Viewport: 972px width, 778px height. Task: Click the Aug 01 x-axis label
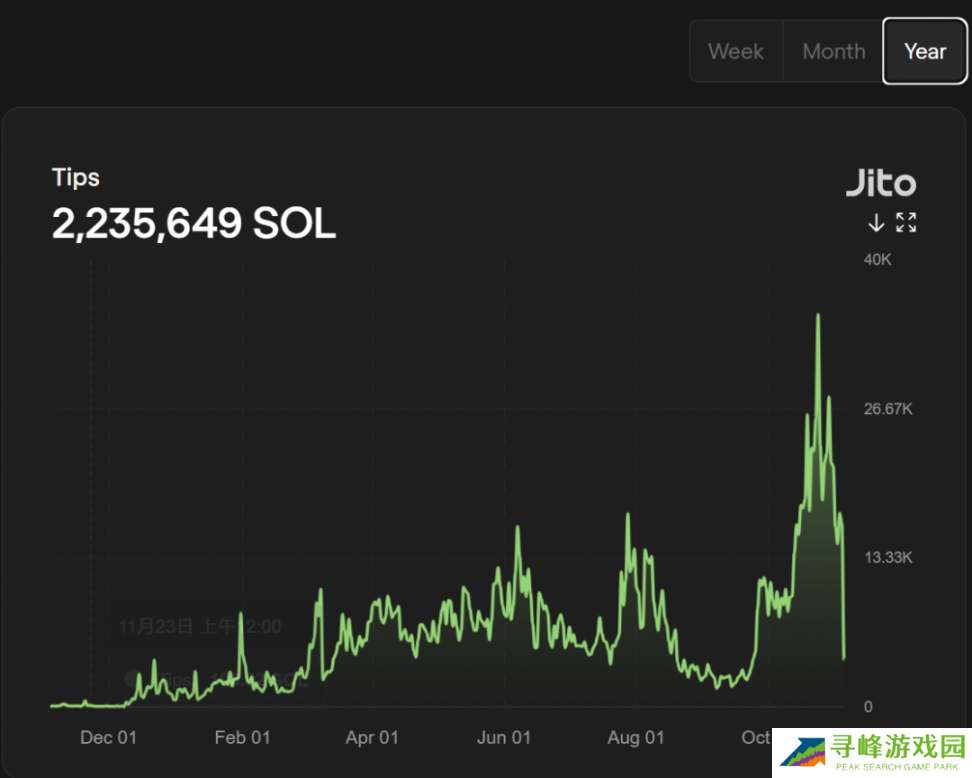[x=635, y=738]
